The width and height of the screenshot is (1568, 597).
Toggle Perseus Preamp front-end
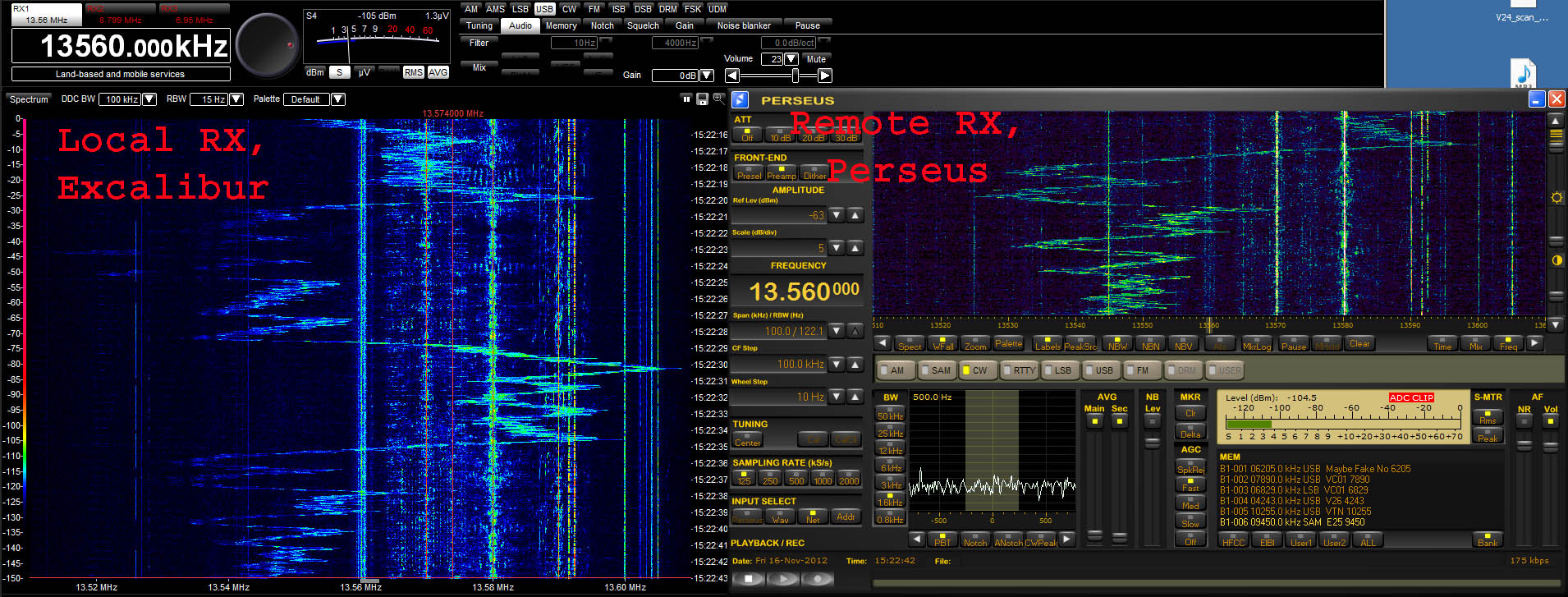pyautogui.click(x=782, y=173)
